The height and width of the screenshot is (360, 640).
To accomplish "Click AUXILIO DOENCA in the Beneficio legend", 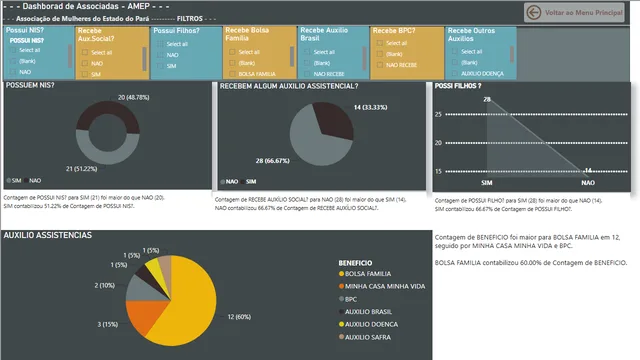I will point(369,324).
